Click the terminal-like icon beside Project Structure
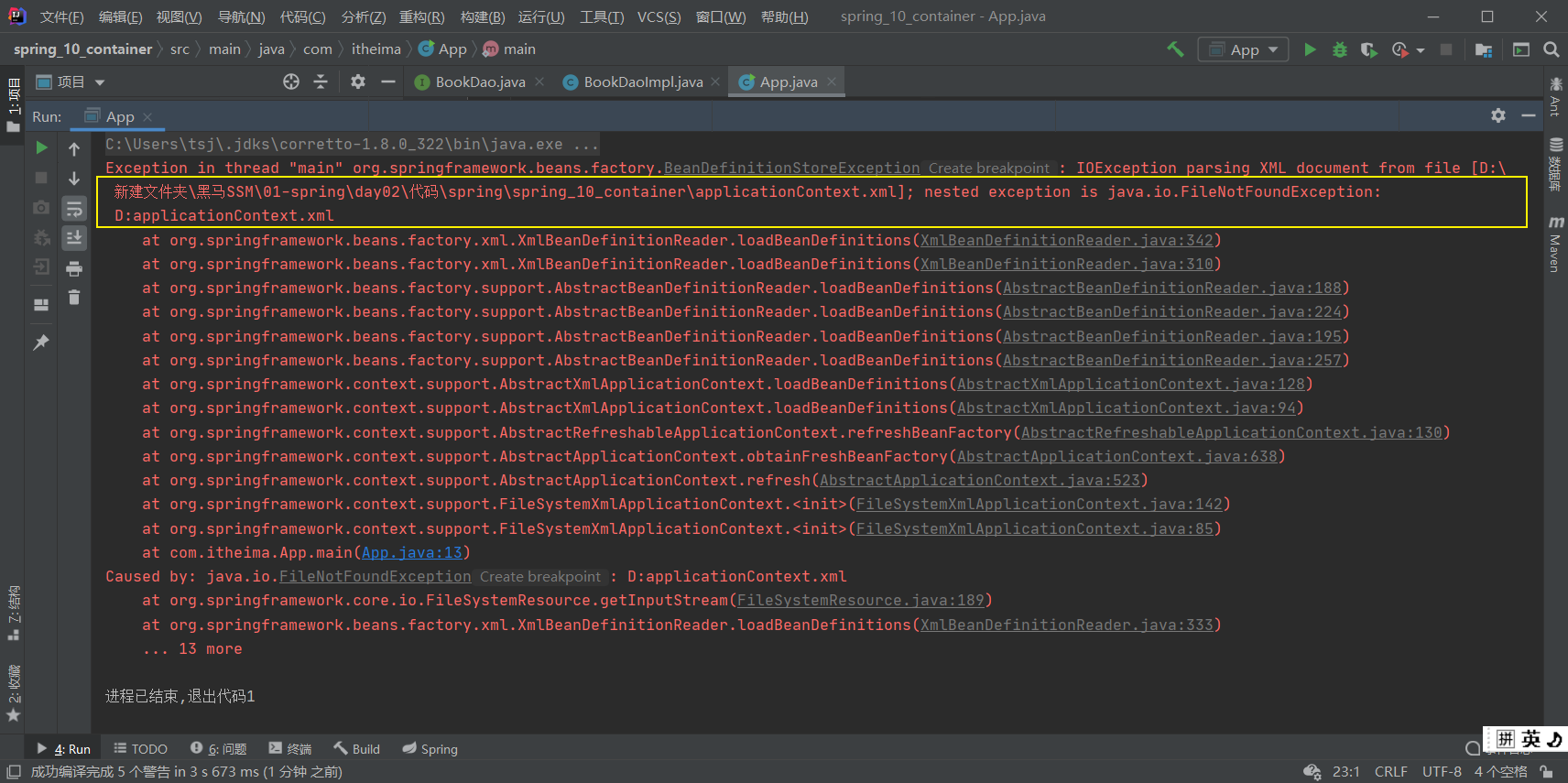 tap(1521, 49)
